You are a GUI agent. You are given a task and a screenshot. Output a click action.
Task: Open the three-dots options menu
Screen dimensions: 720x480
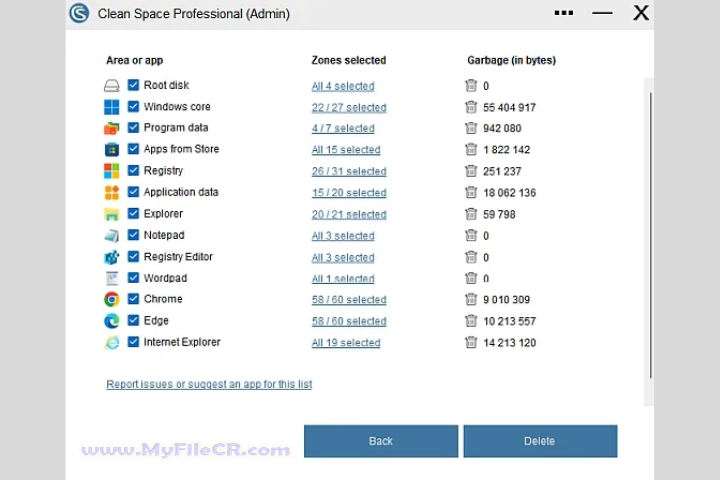563,13
